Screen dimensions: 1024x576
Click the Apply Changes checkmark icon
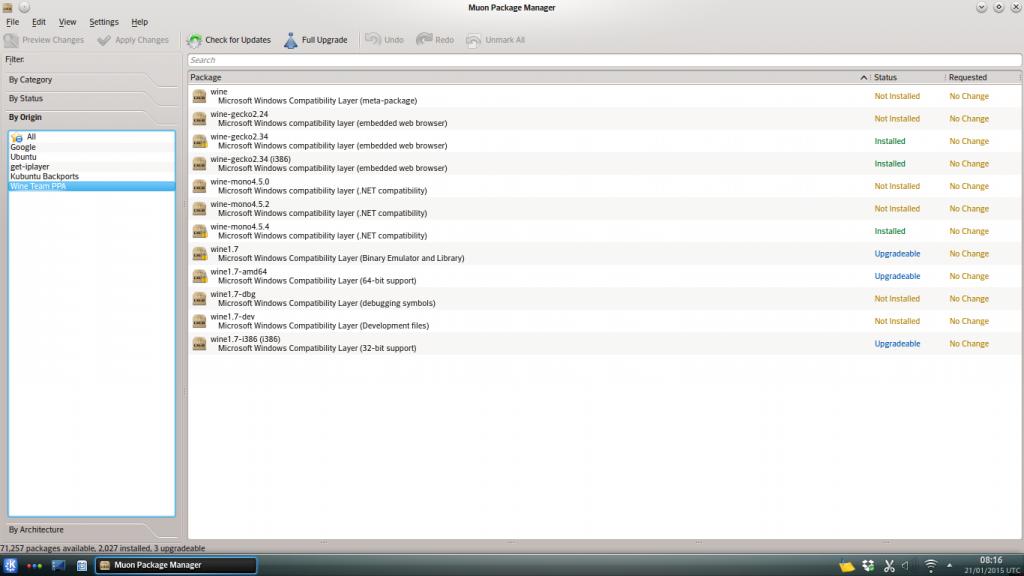click(x=104, y=40)
